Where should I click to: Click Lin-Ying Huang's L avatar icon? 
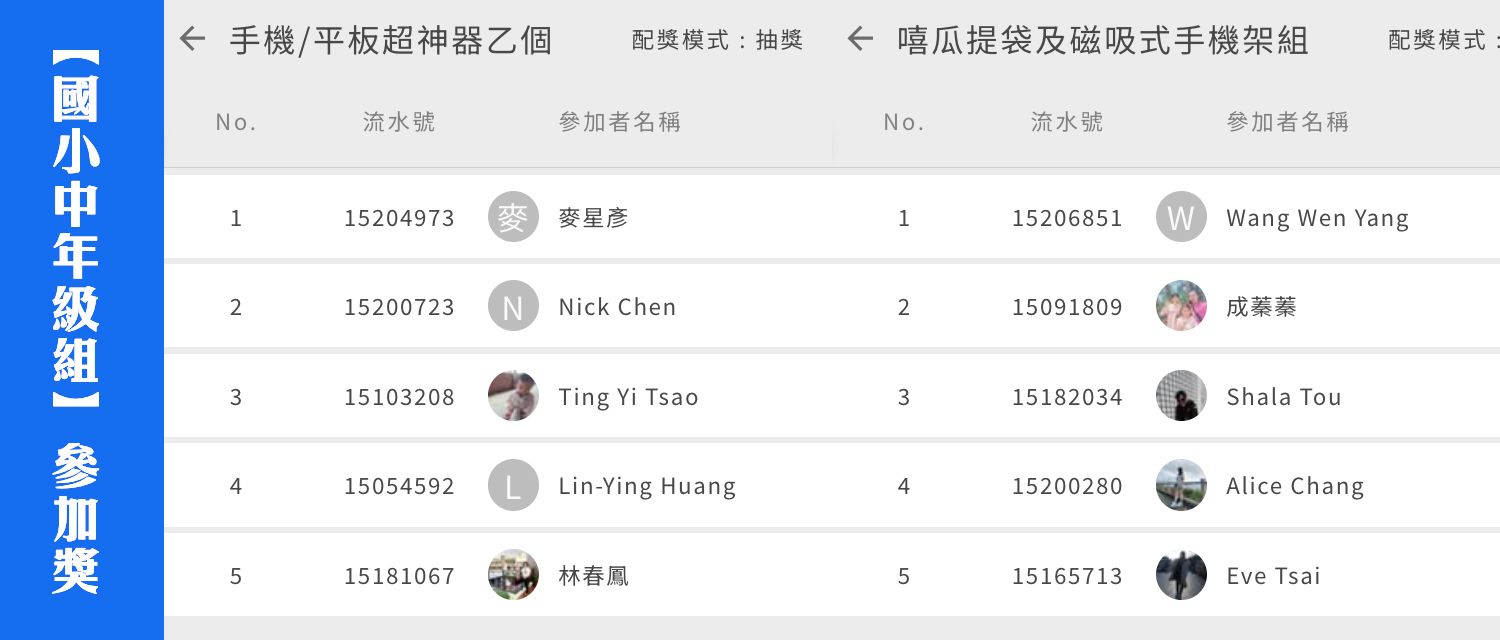click(513, 486)
